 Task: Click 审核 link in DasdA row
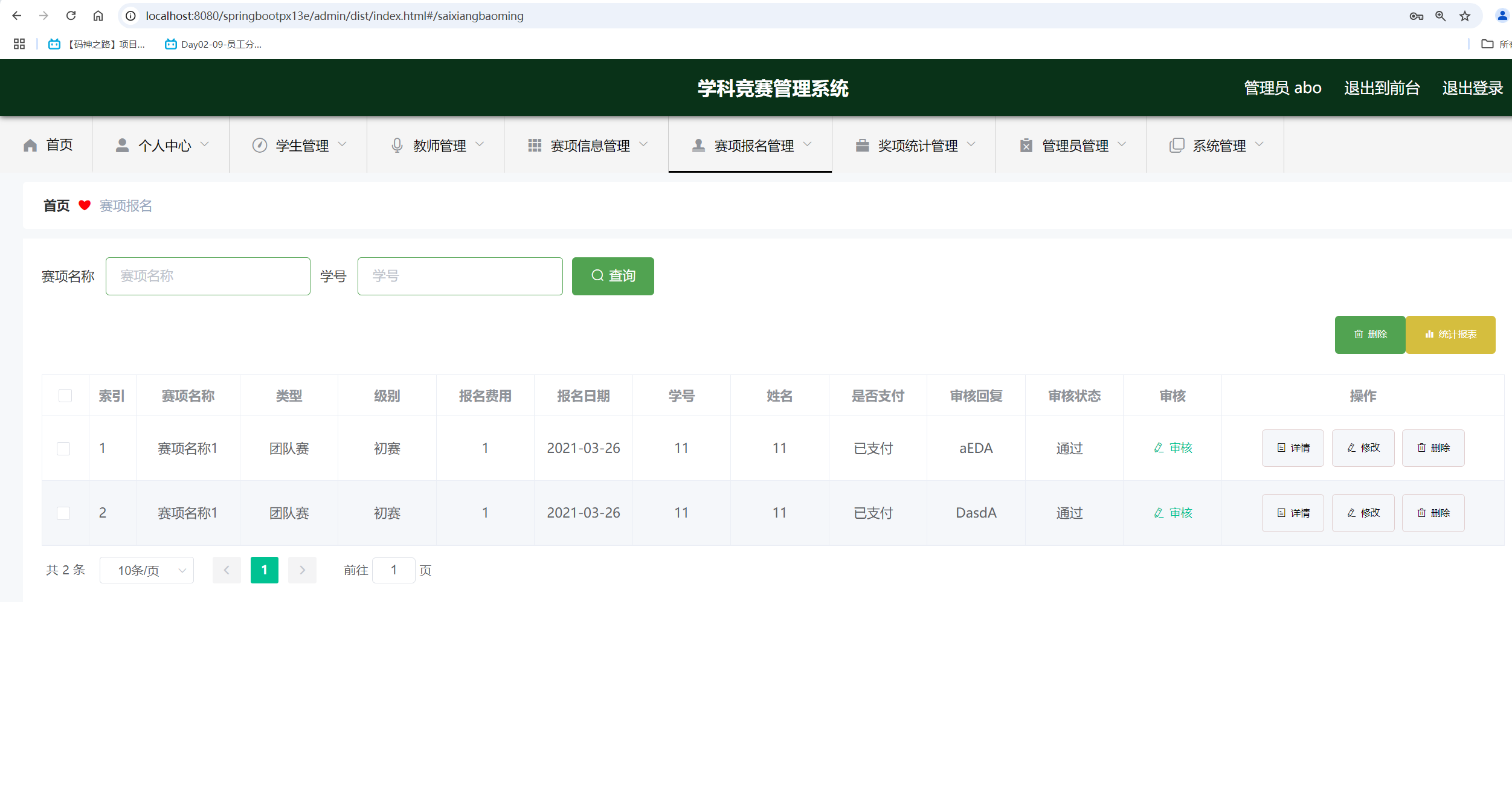[x=1173, y=513]
